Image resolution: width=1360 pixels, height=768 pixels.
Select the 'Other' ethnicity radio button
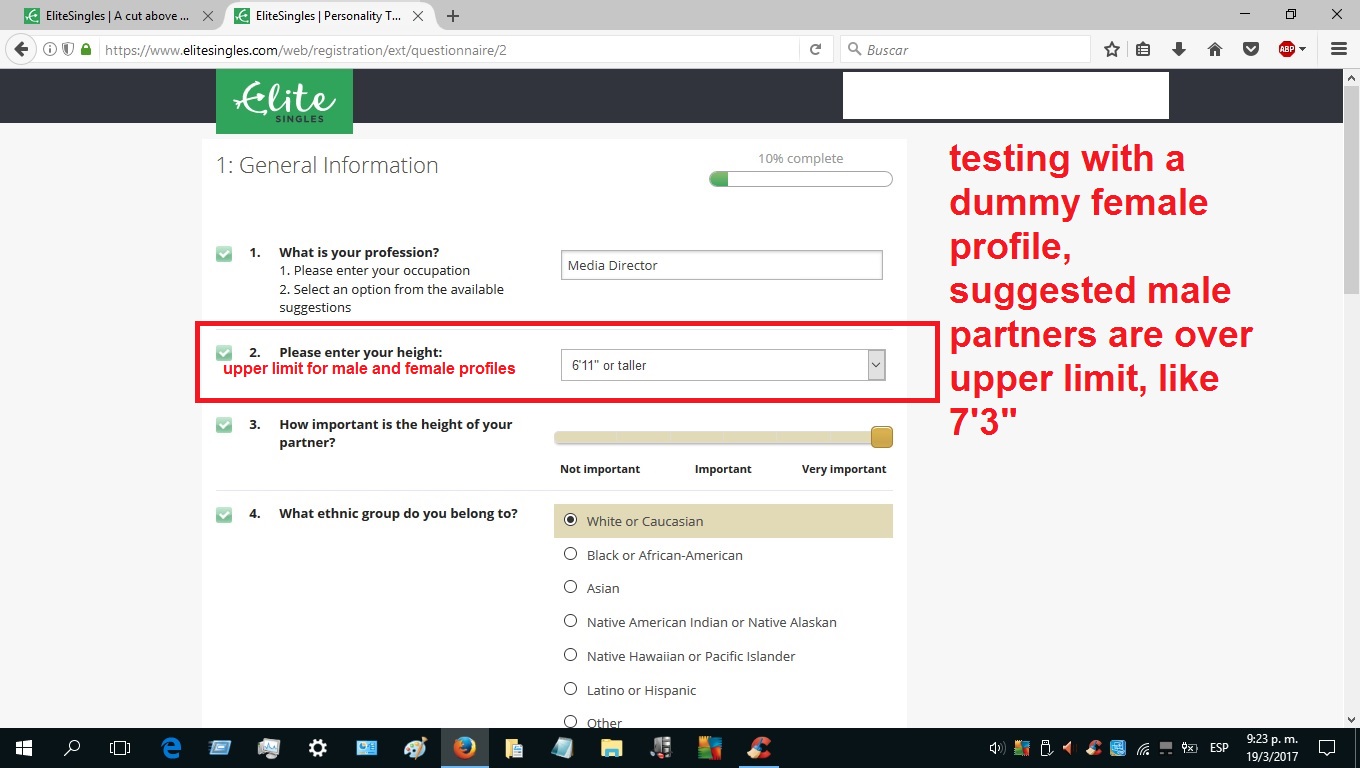point(571,722)
